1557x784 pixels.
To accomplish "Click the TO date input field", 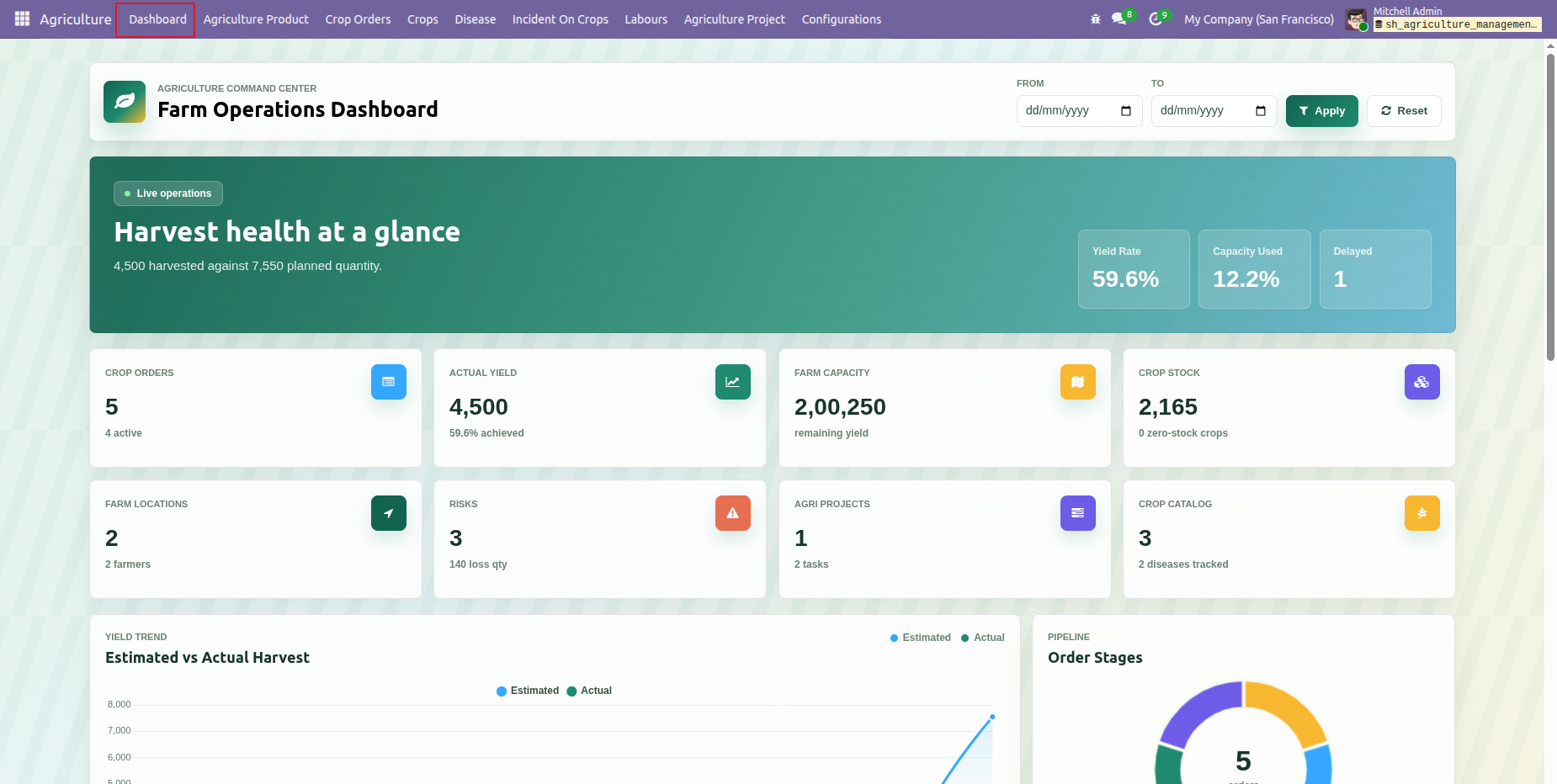I will [x=1214, y=111].
